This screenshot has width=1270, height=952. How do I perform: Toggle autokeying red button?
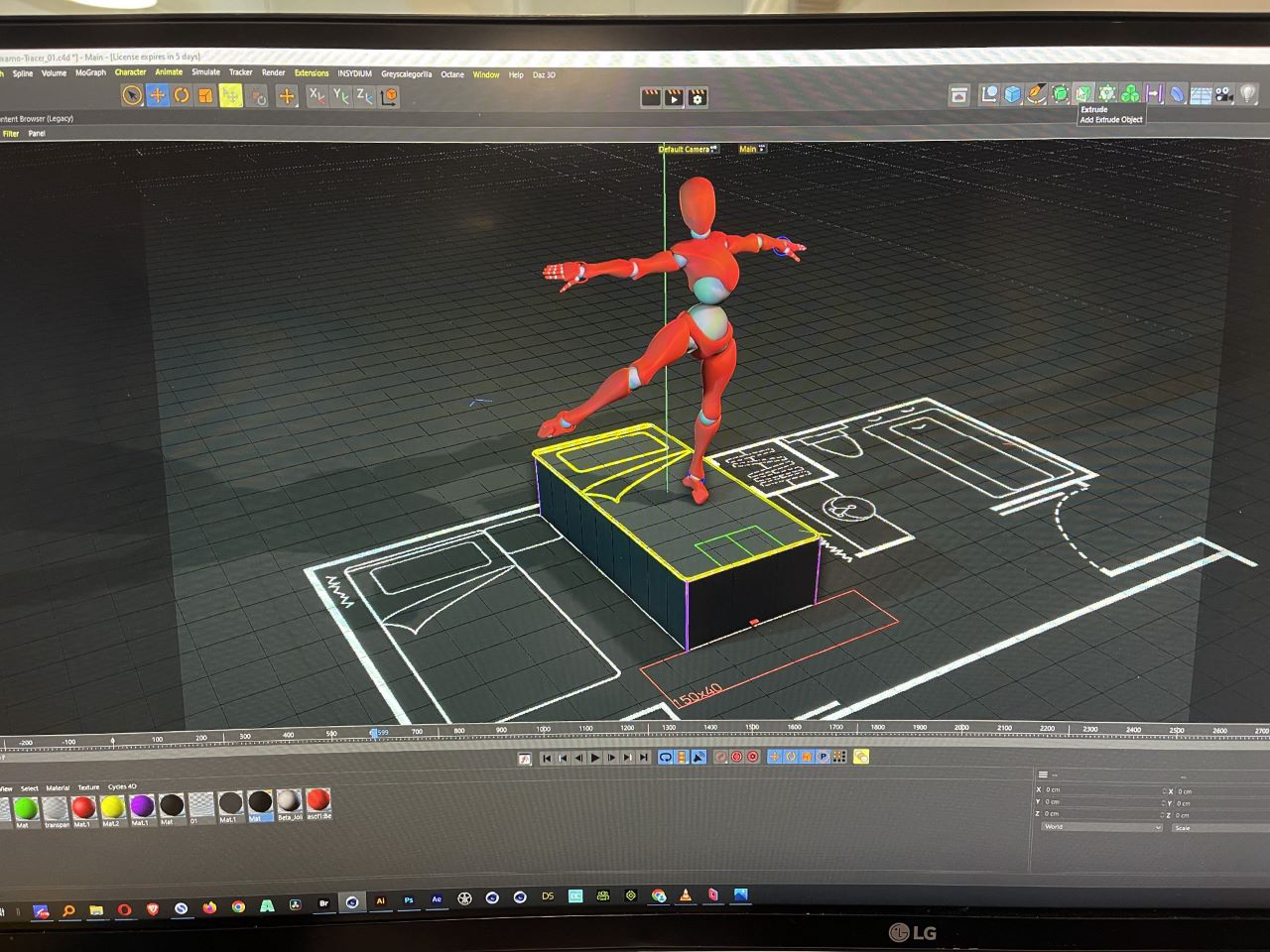[737, 757]
